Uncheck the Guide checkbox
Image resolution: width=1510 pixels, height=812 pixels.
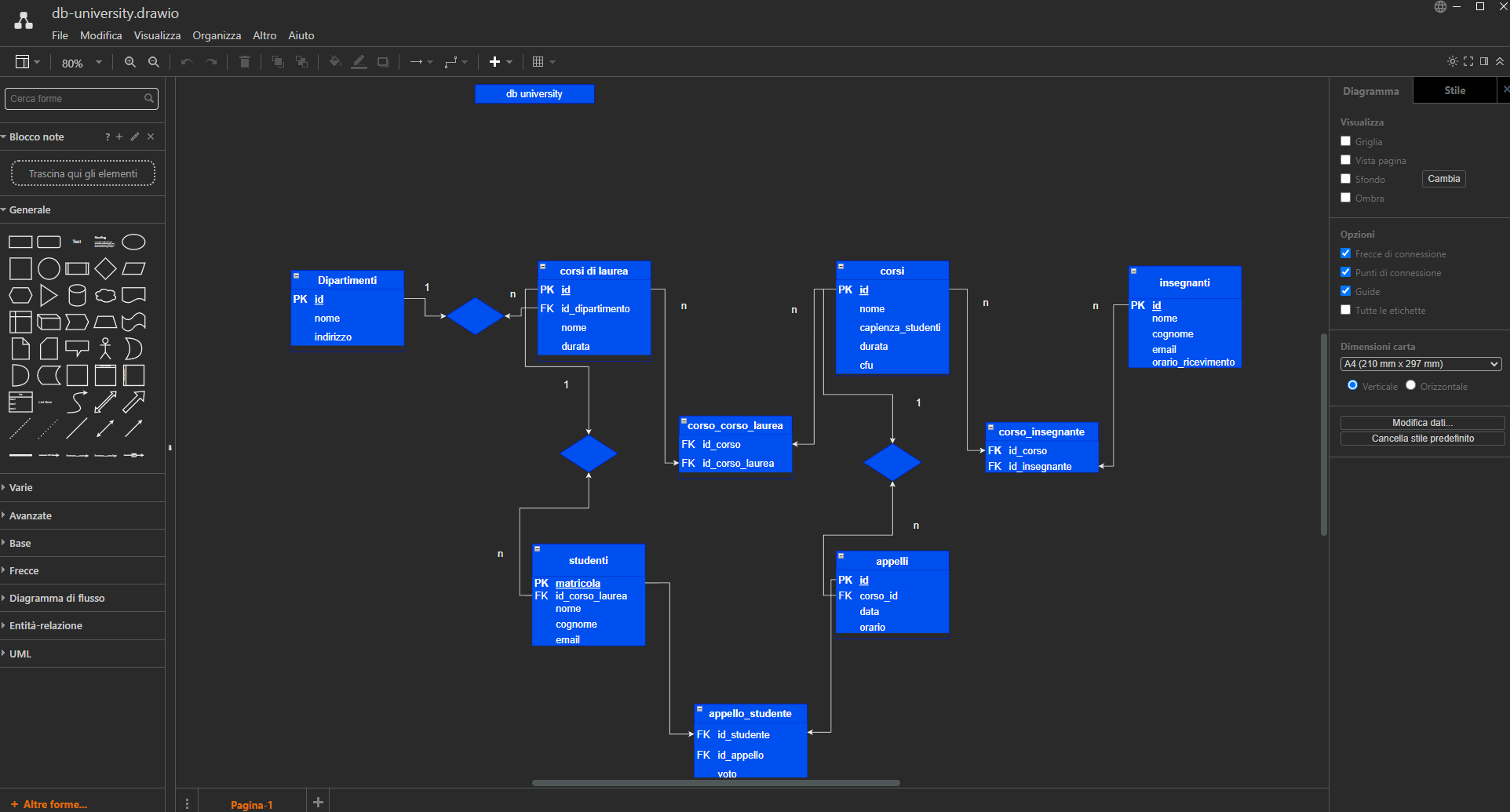1346,291
